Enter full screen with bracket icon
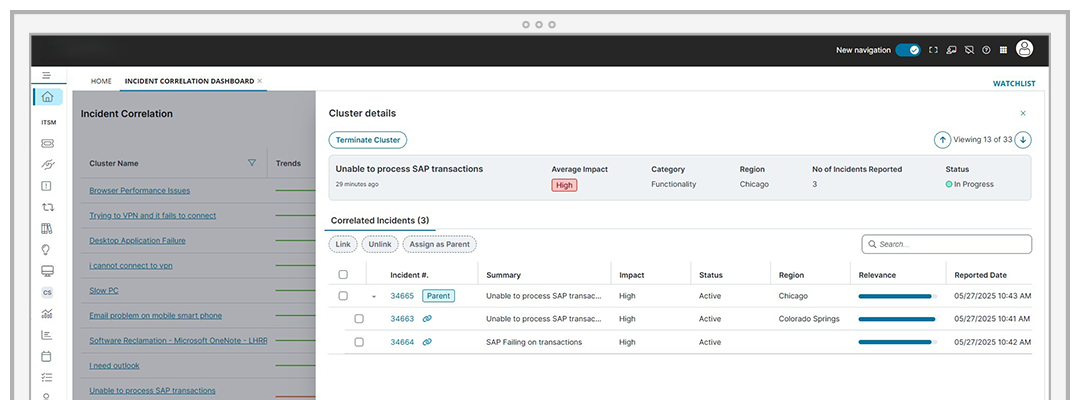This screenshot has height=400, width=1080. tap(933, 50)
